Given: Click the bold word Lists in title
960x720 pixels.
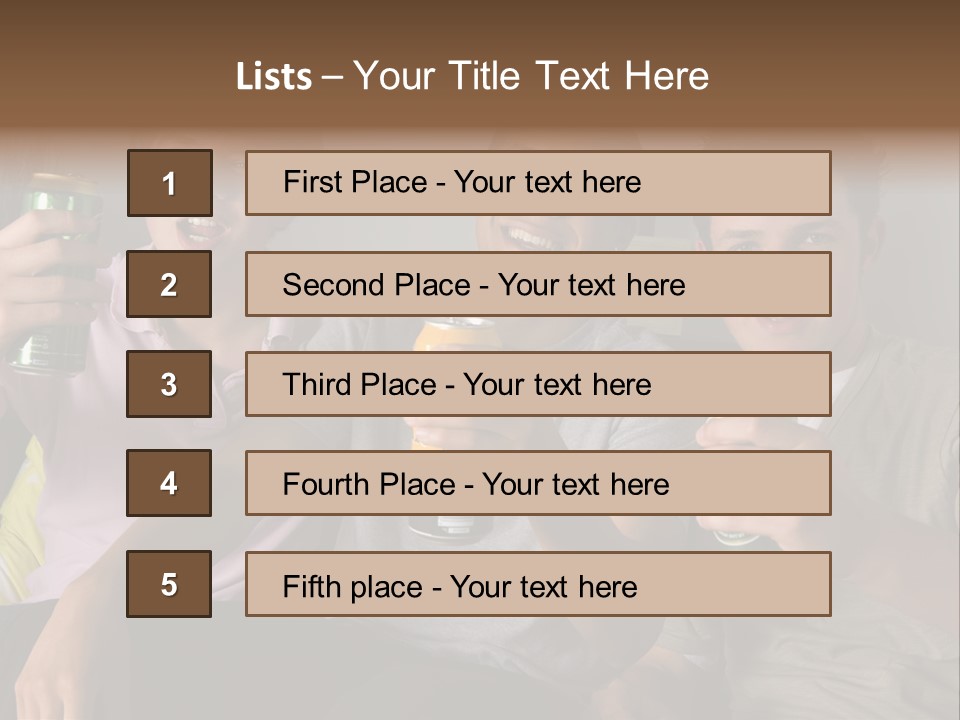Looking at the screenshot, I should [x=274, y=77].
